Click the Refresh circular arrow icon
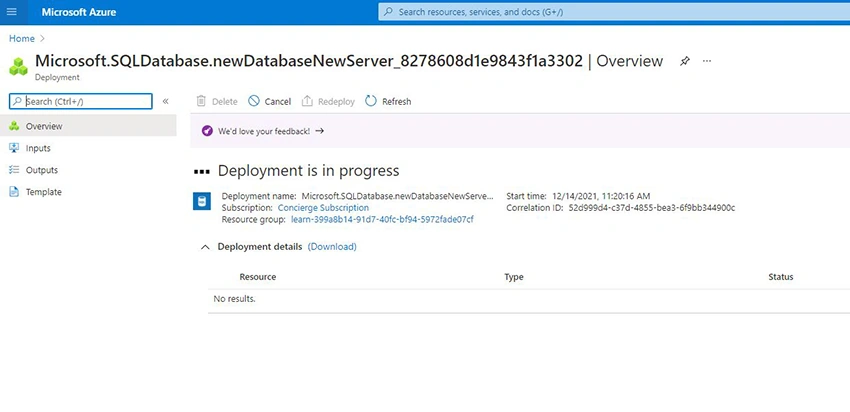The height and width of the screenshot is (412, 850). pyautogui.click(x=371, y=101)
